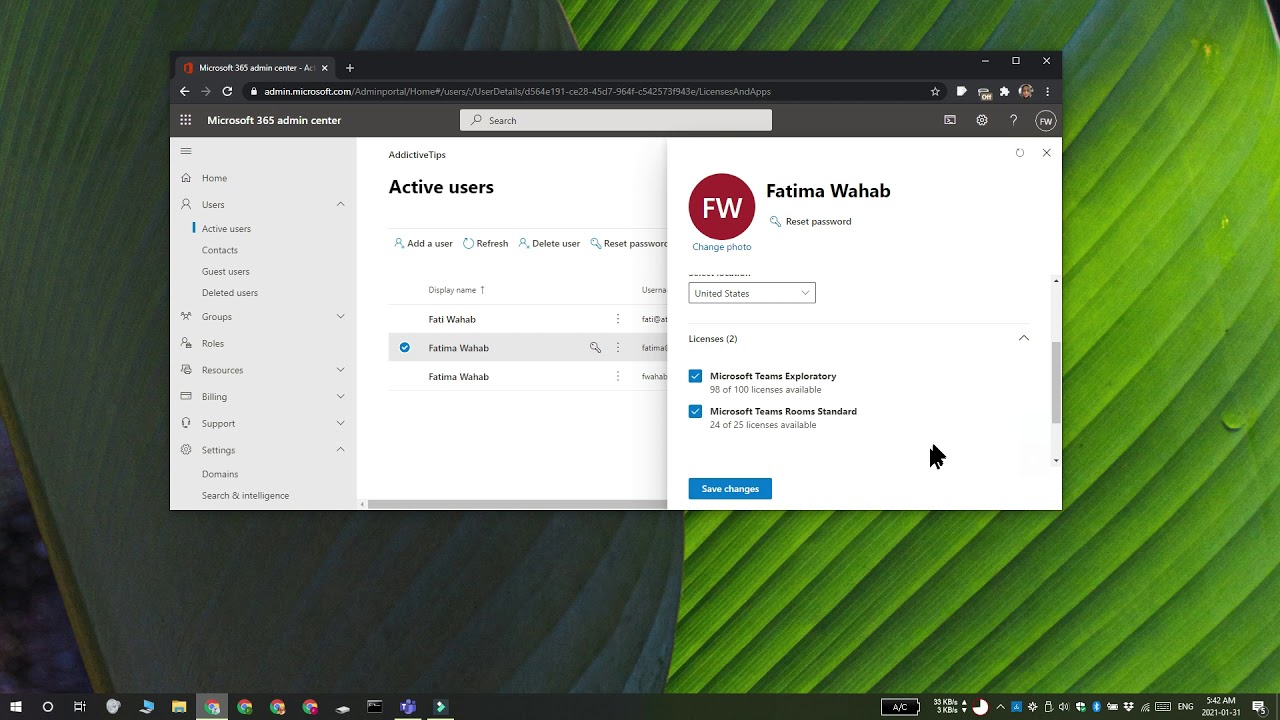The height and width of the screenshot is (720, 1280).
Task: Click the details panel vertical scrollbar
Action: [x=1056, y=382]
